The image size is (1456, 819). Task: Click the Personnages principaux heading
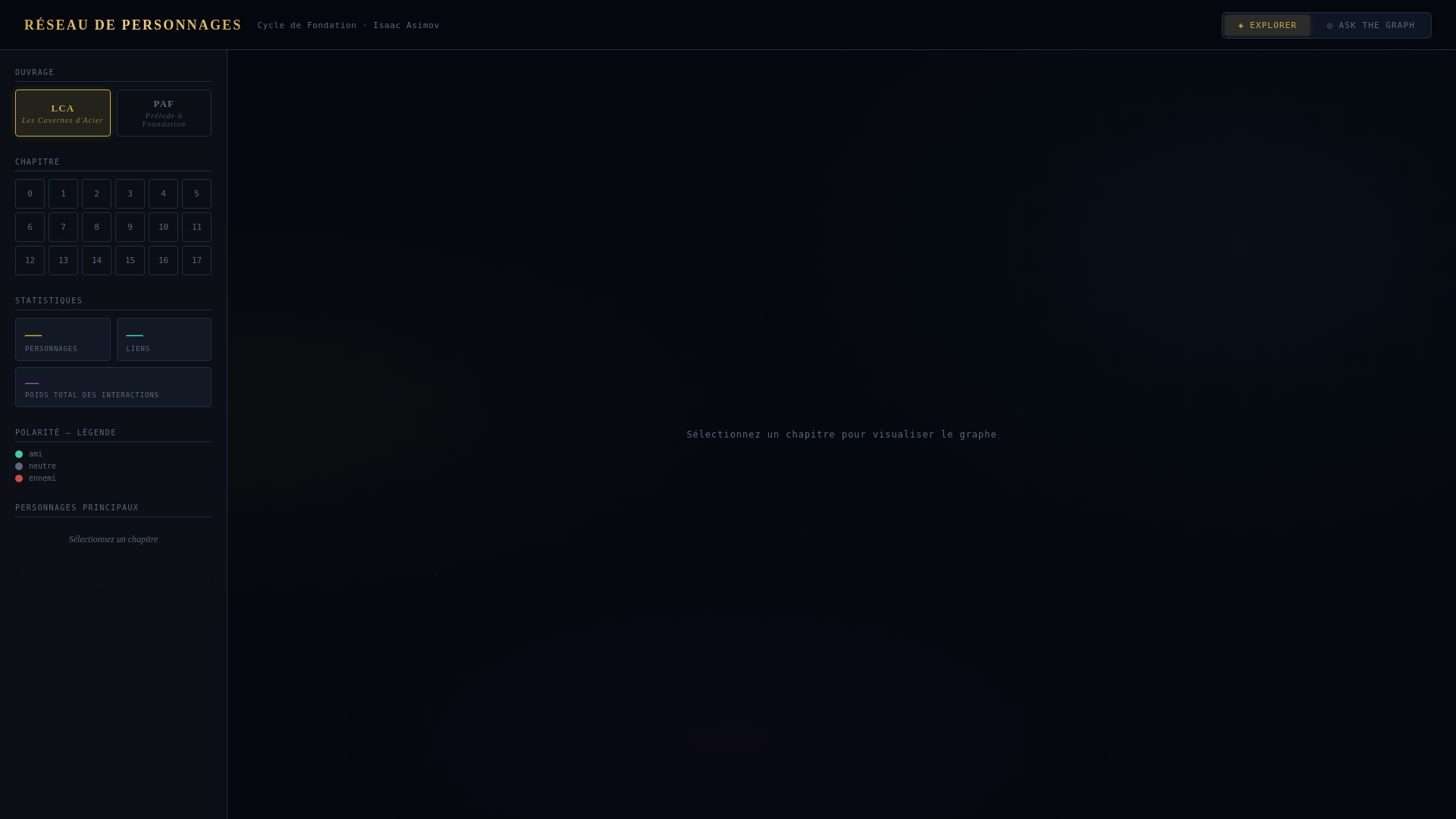[77, 508]
